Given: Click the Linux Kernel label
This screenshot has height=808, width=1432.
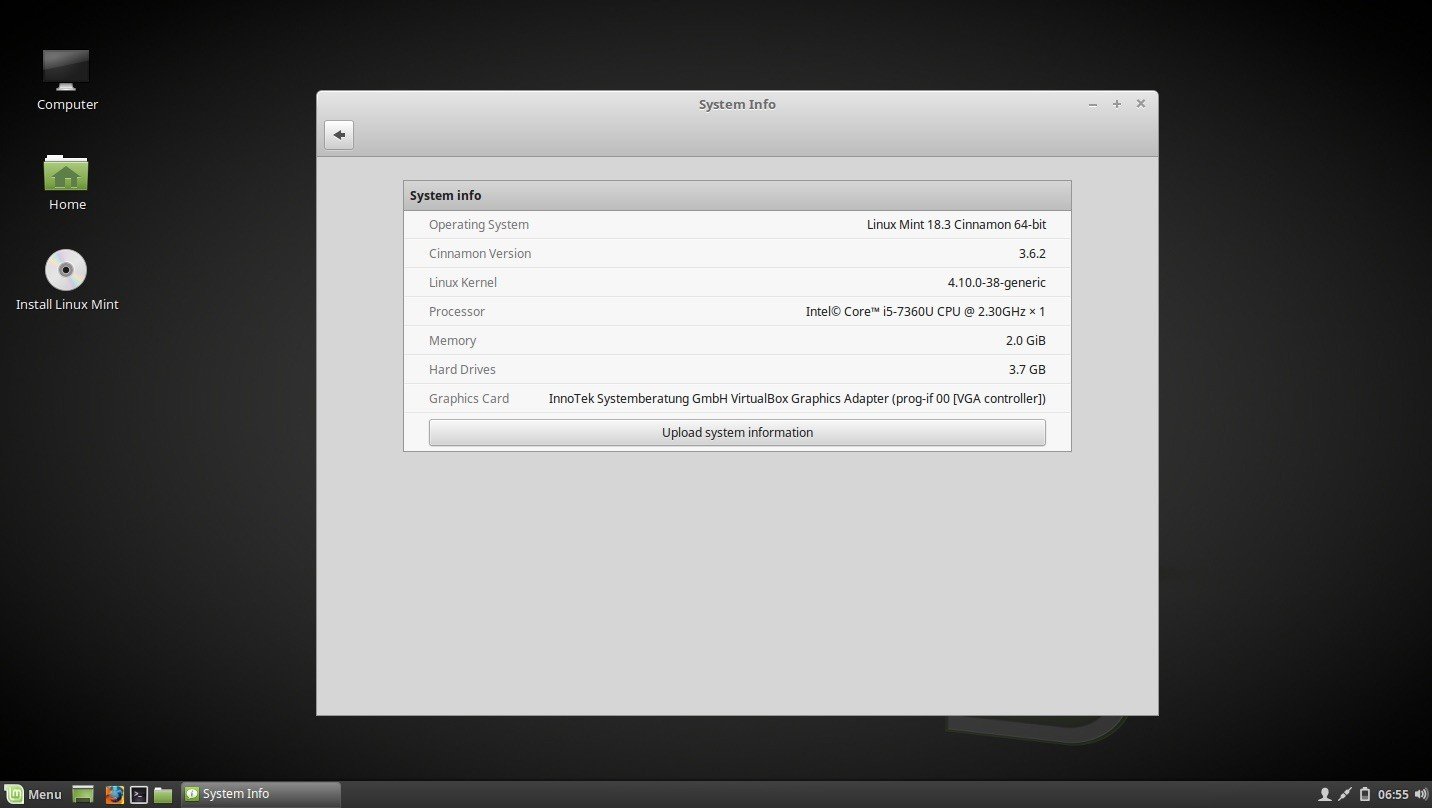Looking at the screenshot, I should click(x=463, y=283).
